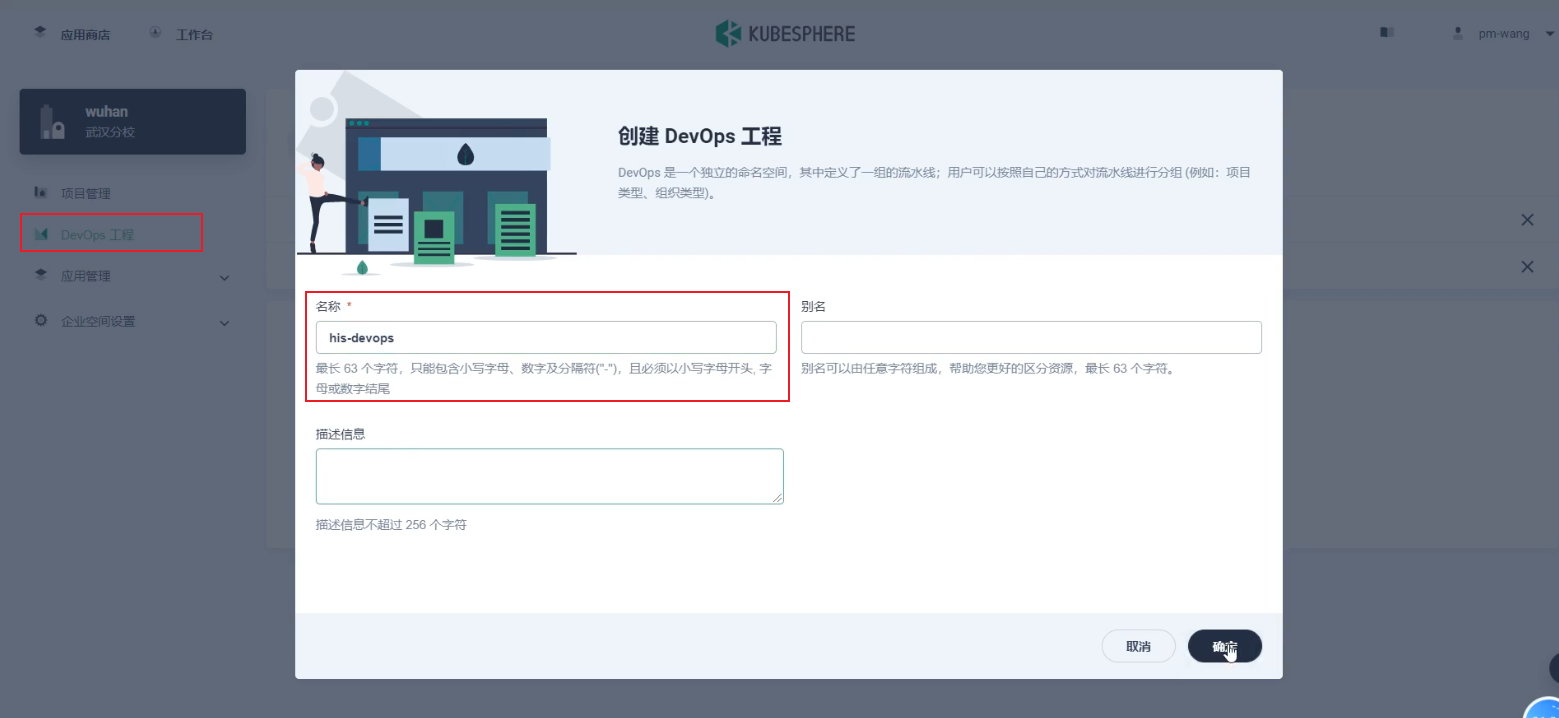
Task: Expand the 企业空间设置 chevron
Action: point(224,323)
